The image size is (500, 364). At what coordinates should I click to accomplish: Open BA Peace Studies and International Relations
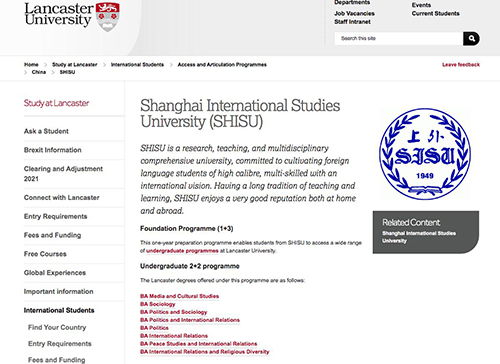(x=198, y=344)
